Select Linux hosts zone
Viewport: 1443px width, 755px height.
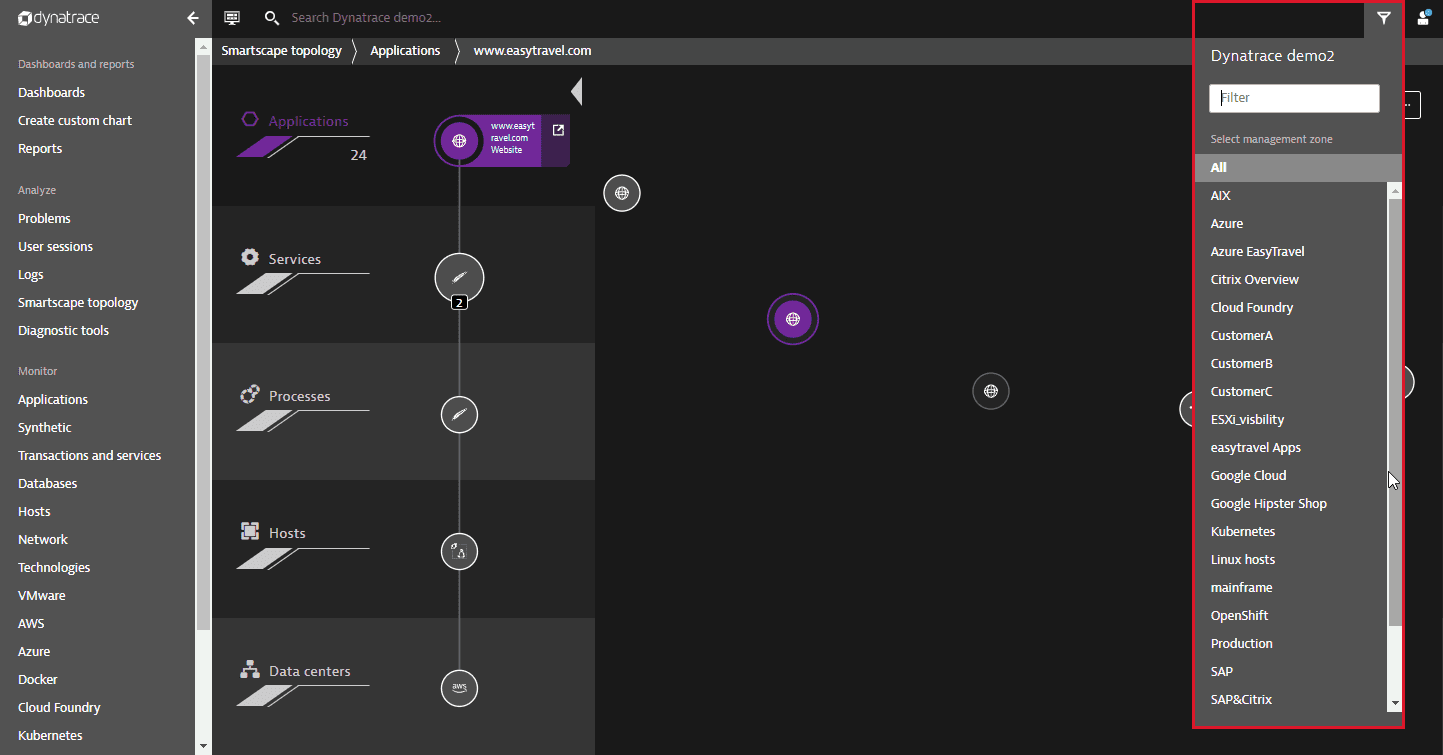(x=1242, y=560)
